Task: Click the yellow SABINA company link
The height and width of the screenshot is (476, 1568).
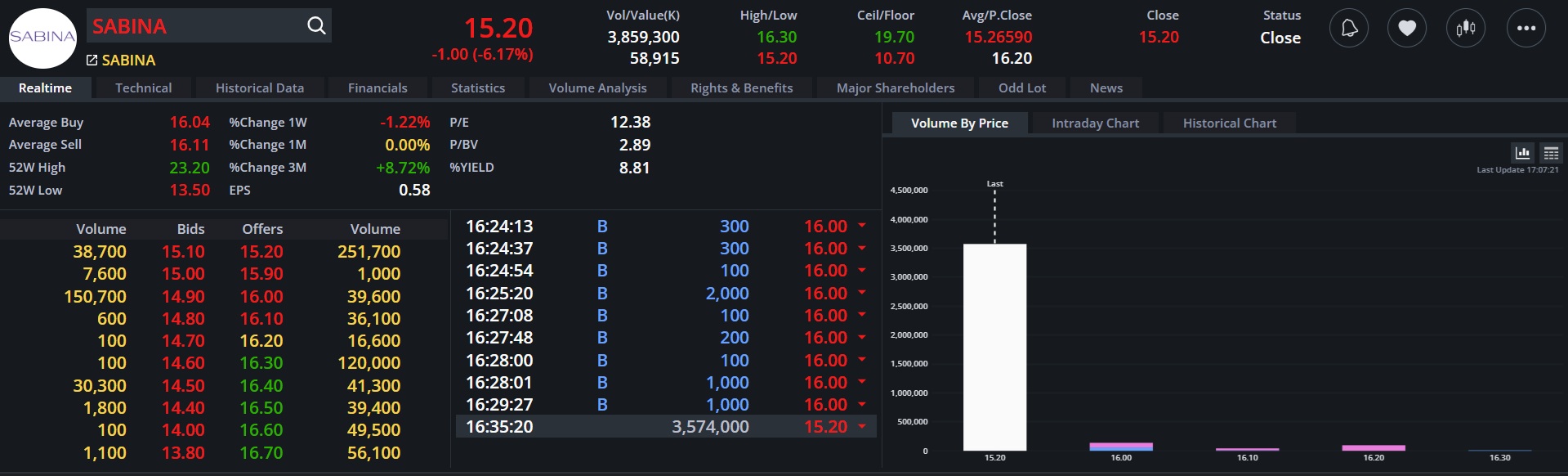Action: [128, 61]
